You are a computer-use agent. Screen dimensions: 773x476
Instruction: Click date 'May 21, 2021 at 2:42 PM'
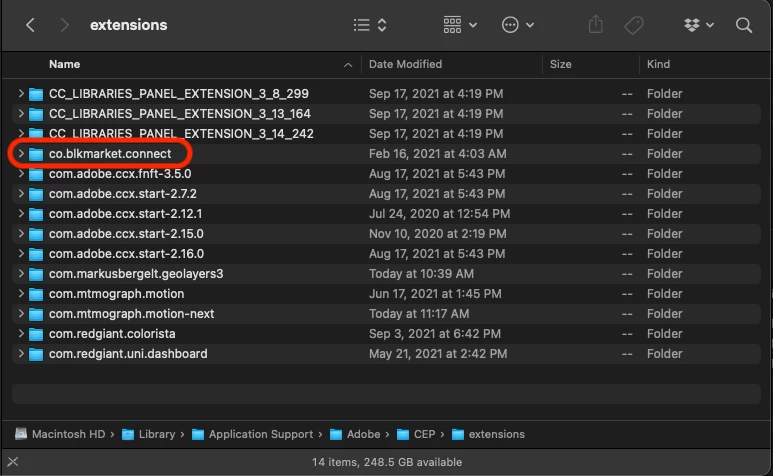pos(438,354)
